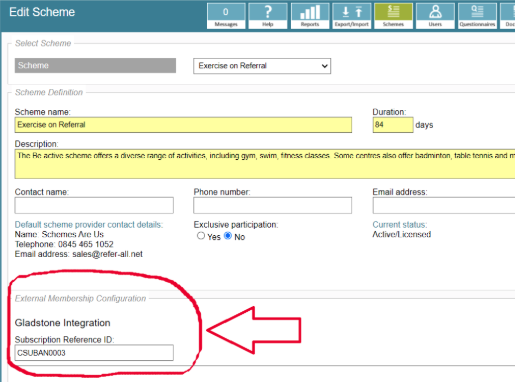This screenshot has width=515, height=384.
Task: Open the Questionnaires toolbar icon
Action: tap(477, 16)
